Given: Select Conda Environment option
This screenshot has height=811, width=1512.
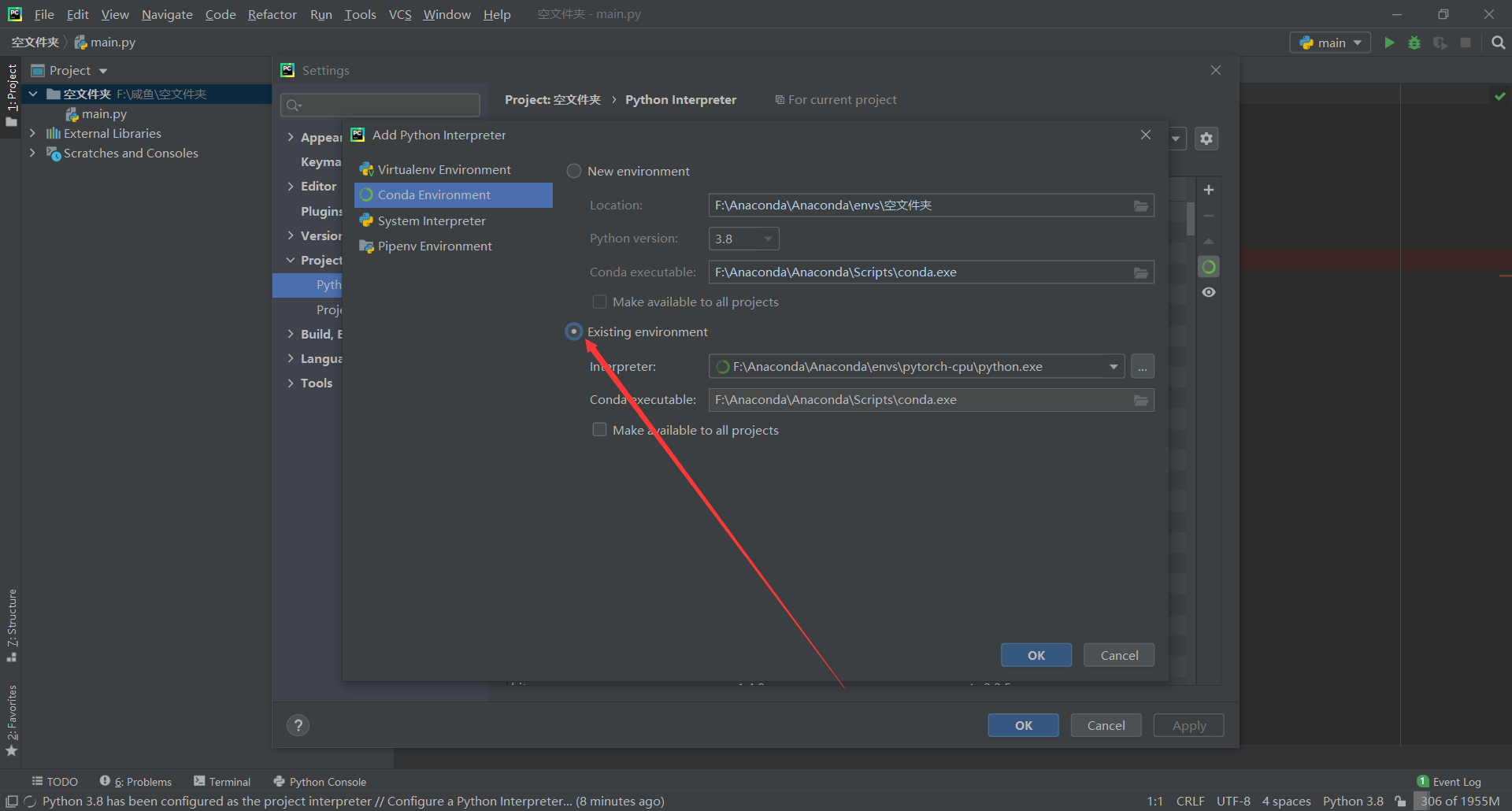Looking at the screenshot, I should 453,195.
